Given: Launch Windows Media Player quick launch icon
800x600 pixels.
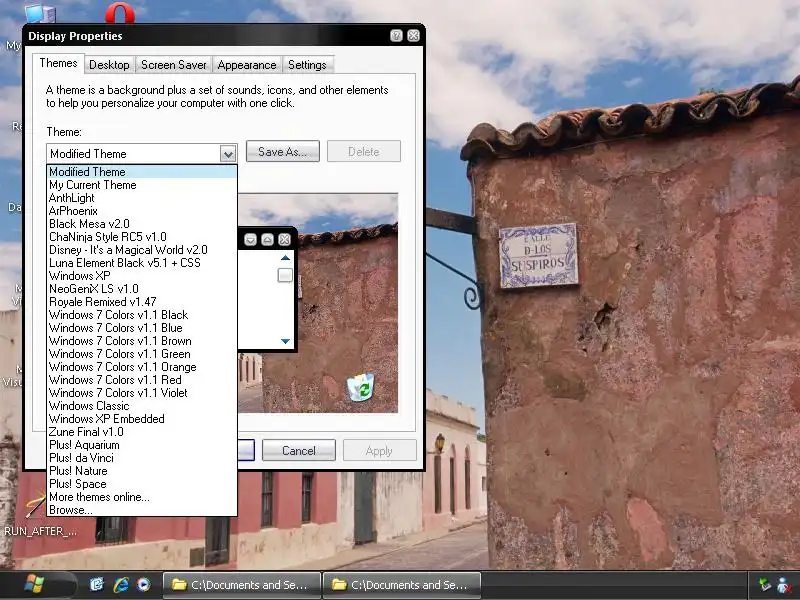Looking at the screenshot, I should 144,585.
